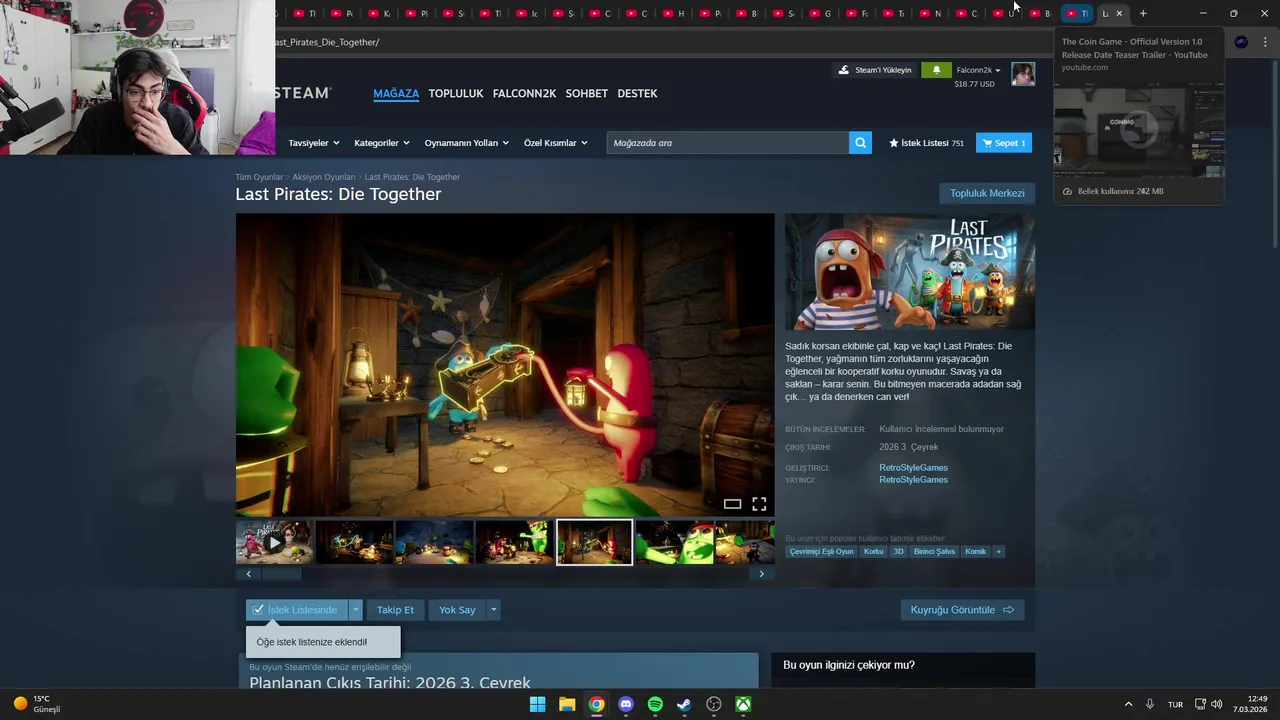Select the highlighted current screenshot thumbnail
This screenshot has height=720, width=1280.
594,542
